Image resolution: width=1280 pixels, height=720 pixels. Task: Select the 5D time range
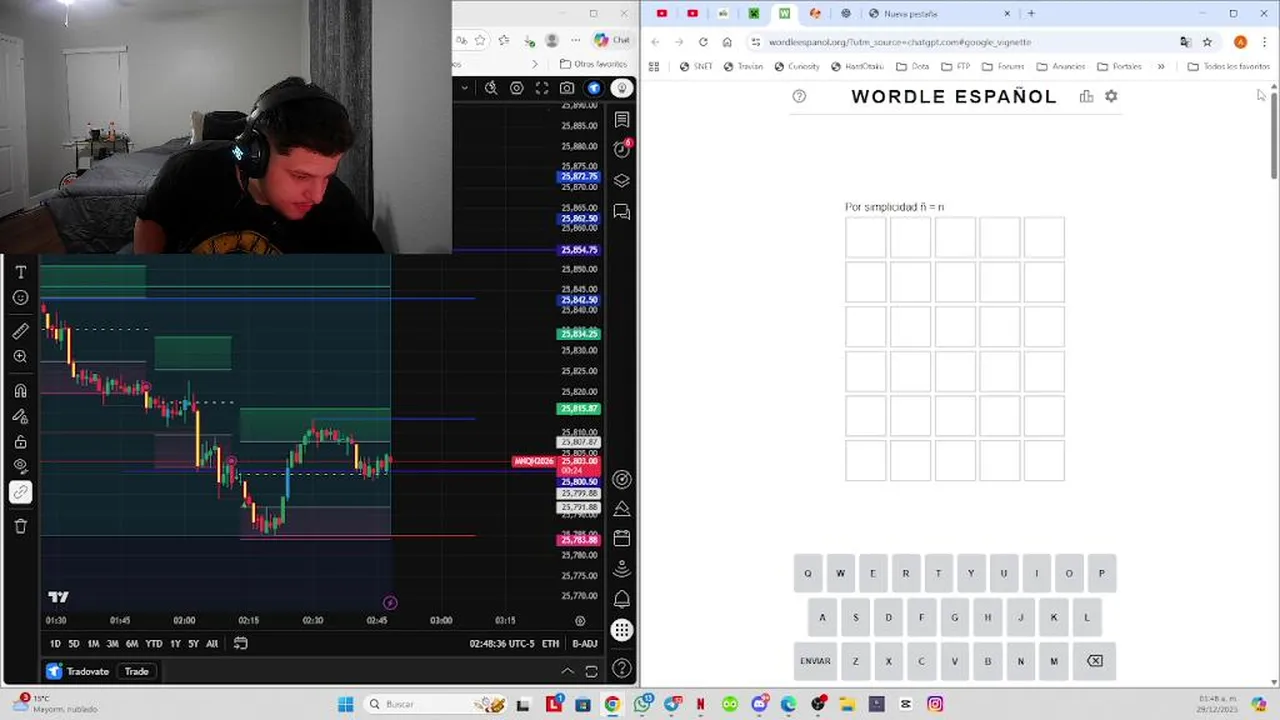pyautogui.click(x=74, y=644)
